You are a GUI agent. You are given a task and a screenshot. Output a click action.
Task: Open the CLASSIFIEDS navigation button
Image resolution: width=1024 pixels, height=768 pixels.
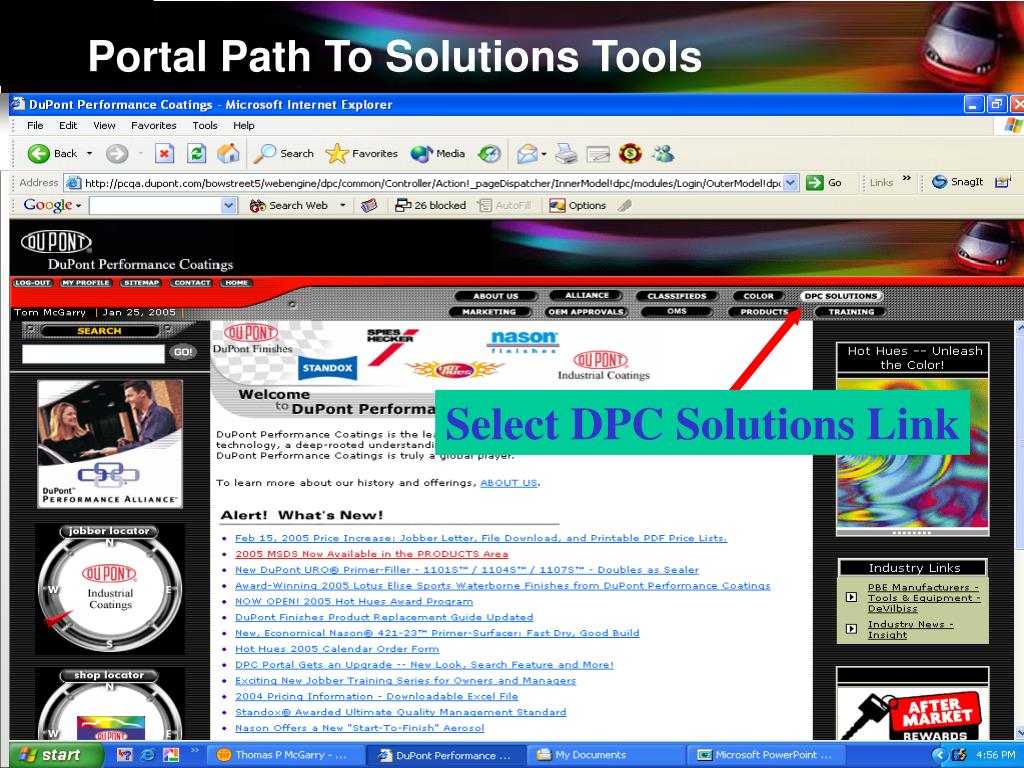(x=677, y=296)
